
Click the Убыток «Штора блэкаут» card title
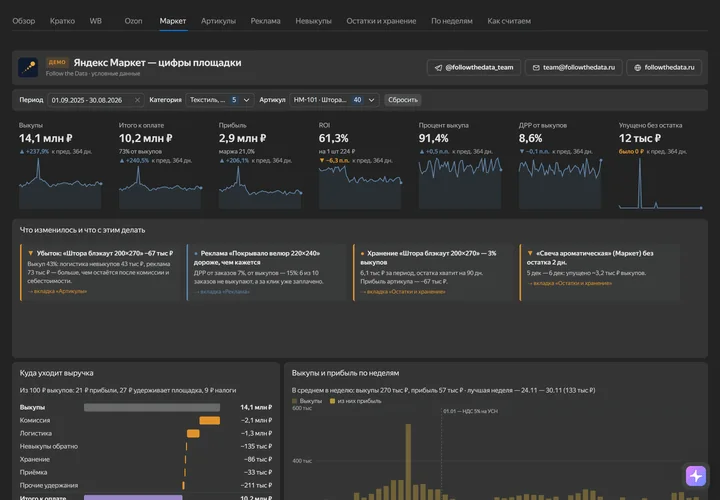coord(105,253)
